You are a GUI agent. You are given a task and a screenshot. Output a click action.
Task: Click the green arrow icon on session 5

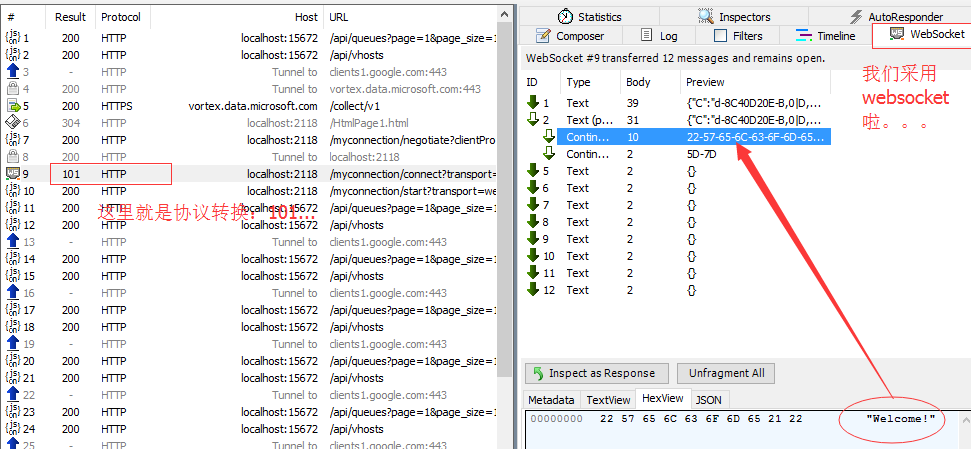point(14,106)
